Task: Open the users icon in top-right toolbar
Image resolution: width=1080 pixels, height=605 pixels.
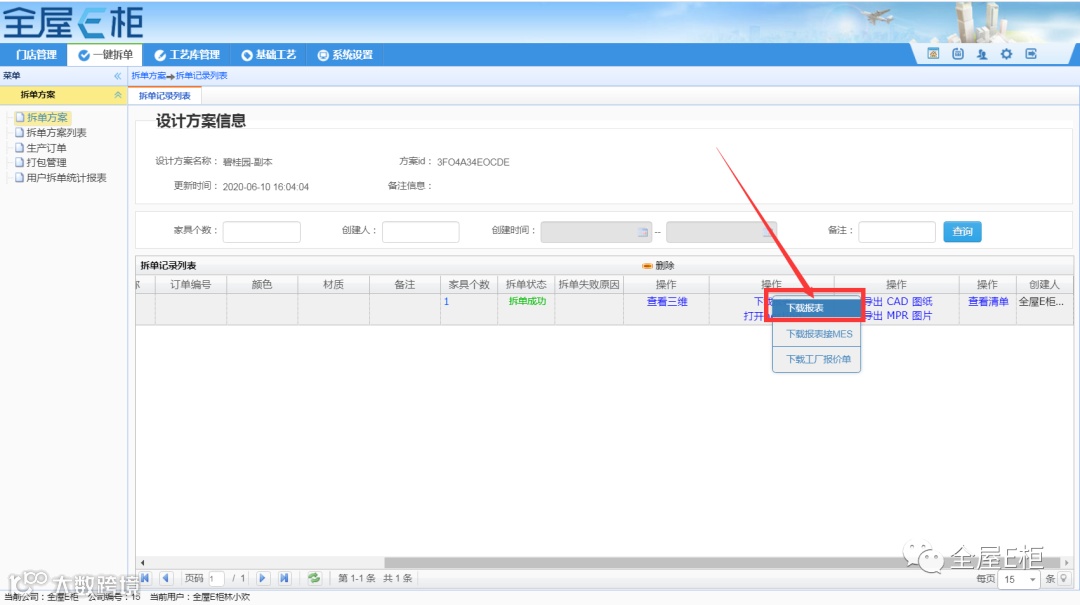Action: click(982, 54)
